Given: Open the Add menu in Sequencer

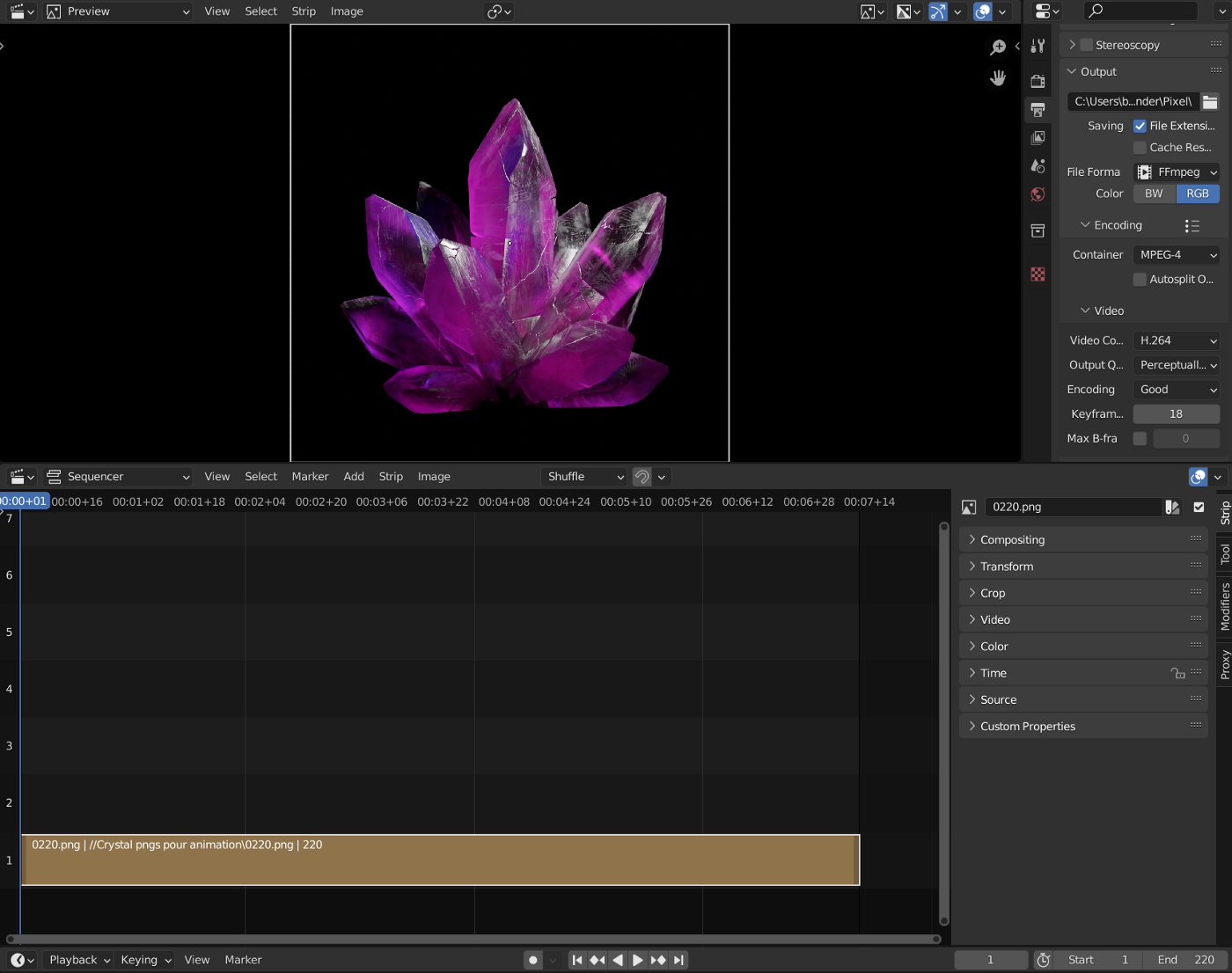Looking at the screenshot, I should (x=354, y=477).
